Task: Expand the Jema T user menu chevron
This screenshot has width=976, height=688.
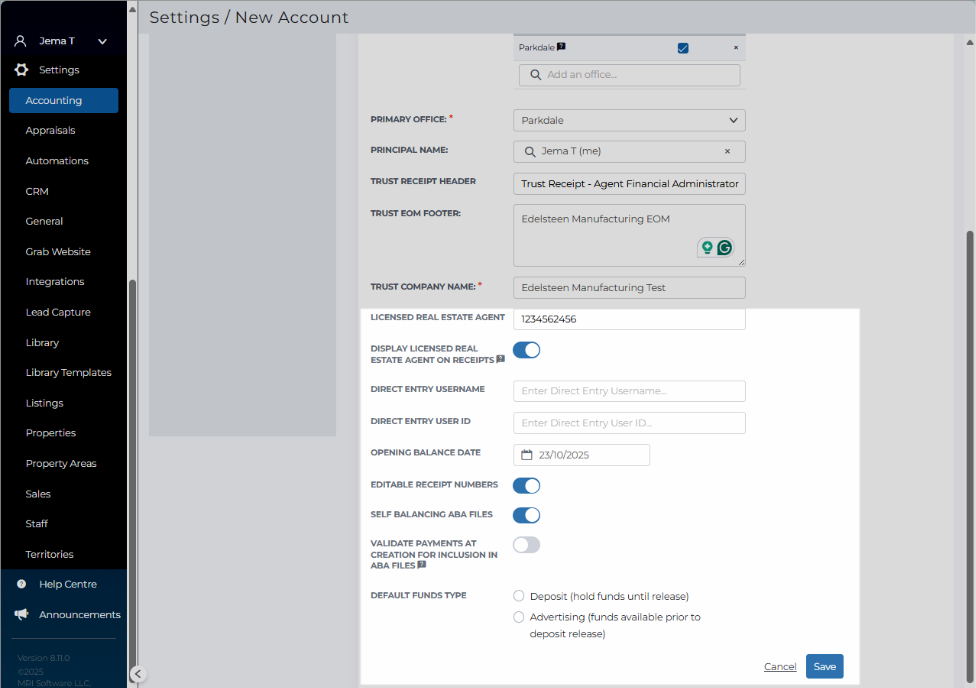Action: tap(103, 42)
